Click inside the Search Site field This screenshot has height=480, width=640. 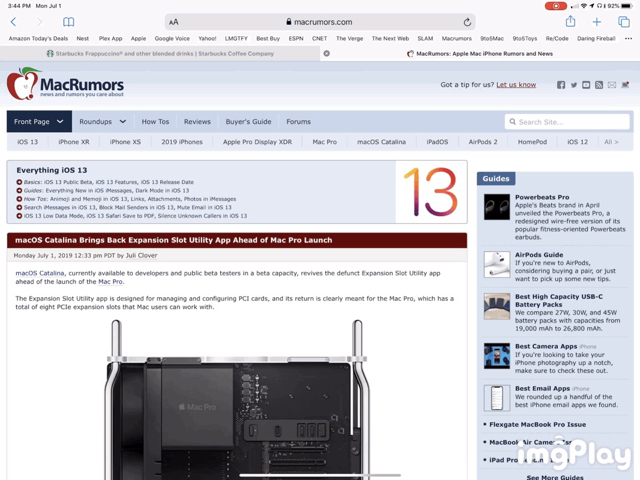(567, 122)
